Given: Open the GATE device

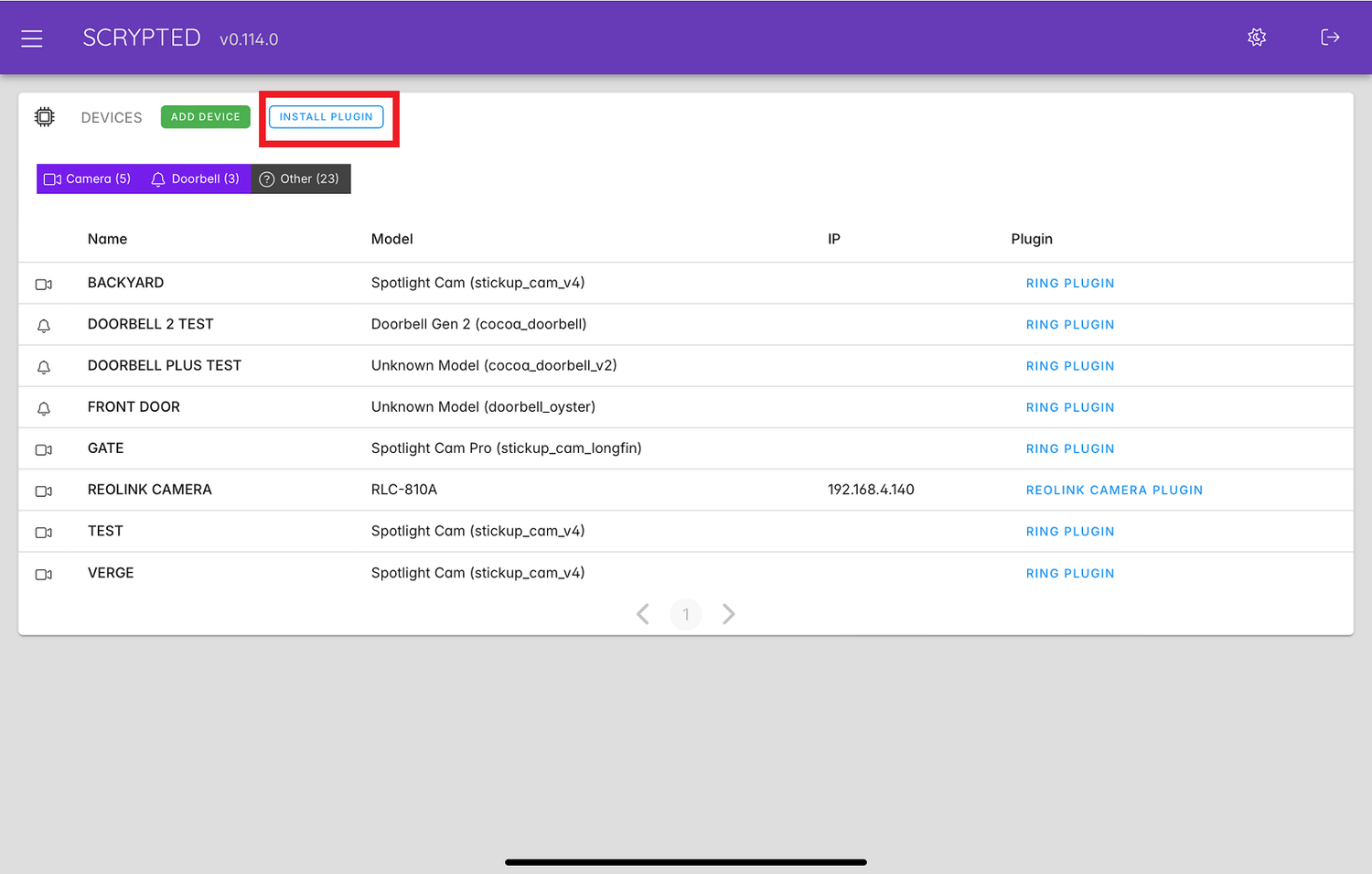Looking at the screenshot, I should (106, 448).
